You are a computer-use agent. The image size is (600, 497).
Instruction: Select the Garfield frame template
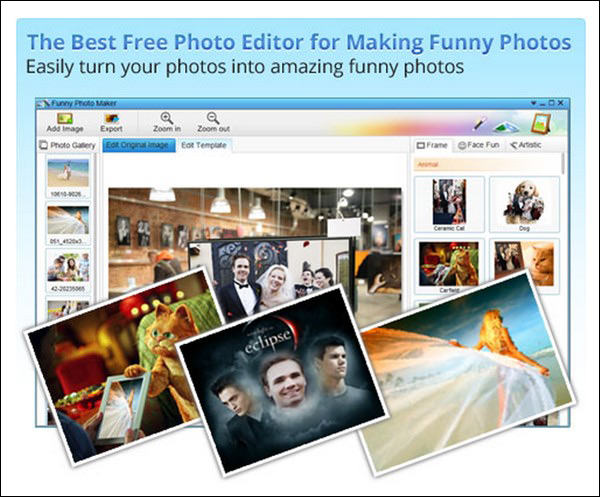449,266
